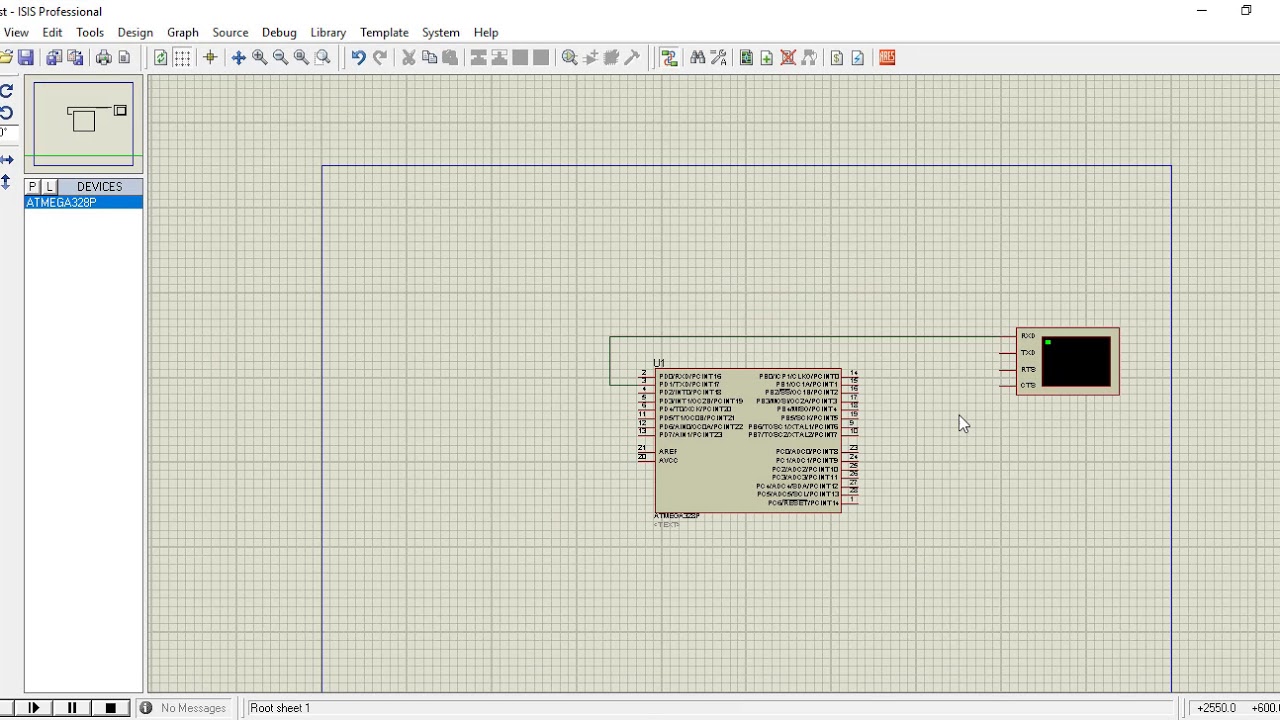This screenshot has height=720, width=1280.
Task: Open the Debug menu
Action: pos(279,32)
